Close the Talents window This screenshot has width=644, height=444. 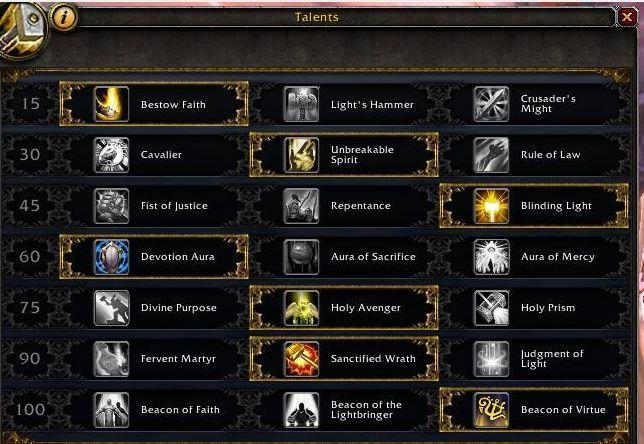(x=627, y=17)
